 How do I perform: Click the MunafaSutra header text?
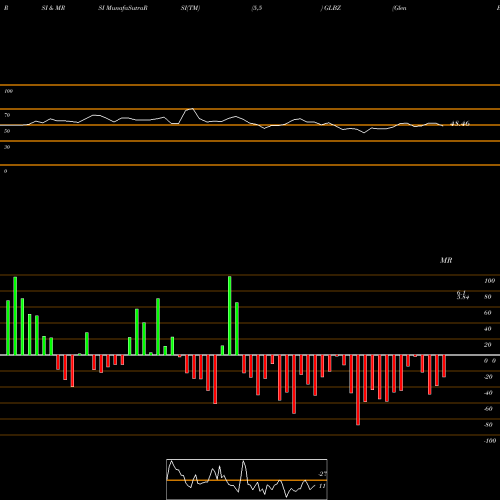click(123, 8)
